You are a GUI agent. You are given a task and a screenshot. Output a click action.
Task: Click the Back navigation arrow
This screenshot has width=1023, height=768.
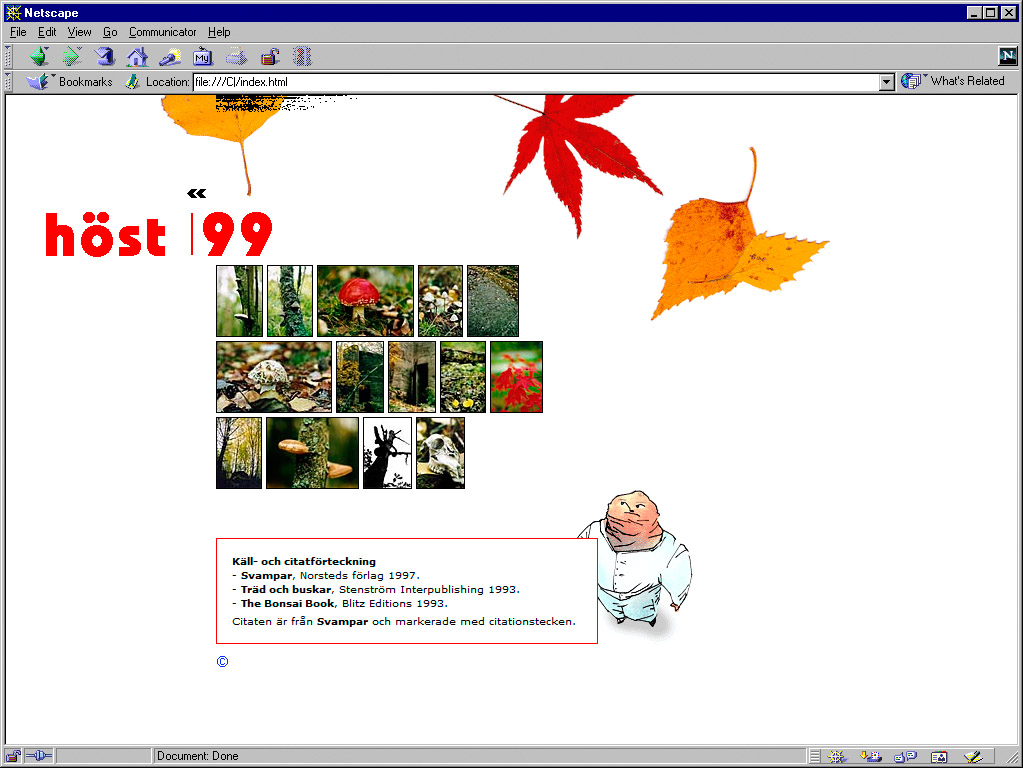click(x=39, y=57)
